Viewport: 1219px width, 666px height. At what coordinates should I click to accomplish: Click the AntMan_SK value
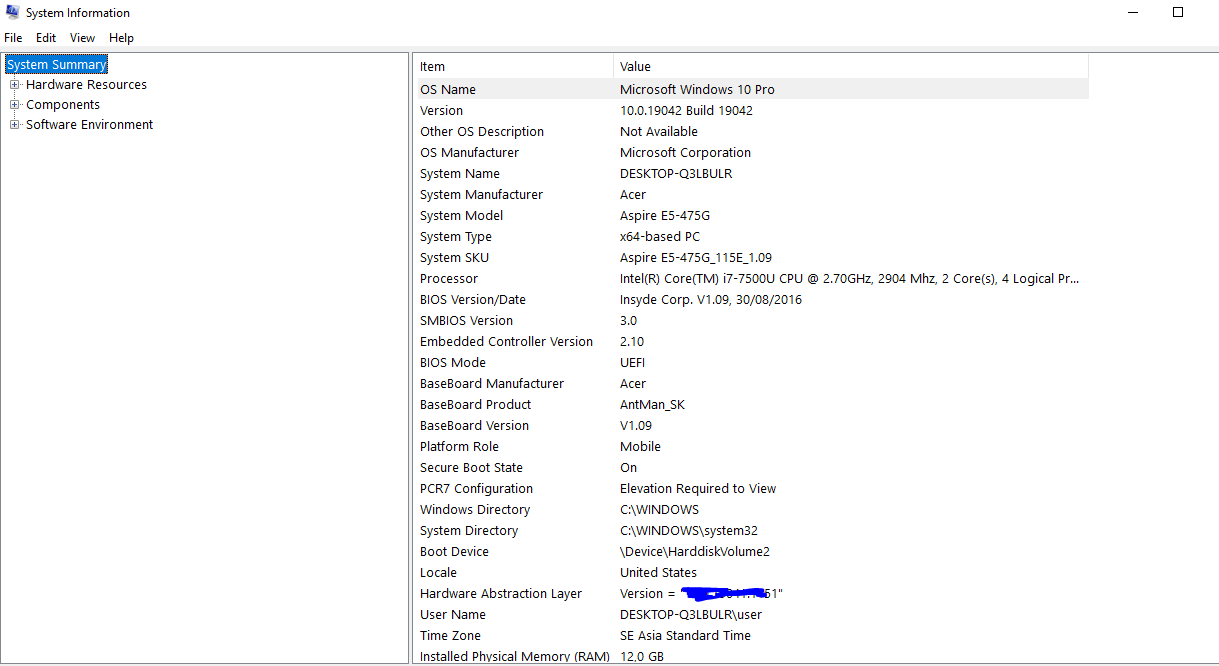click(x=652, y=405)
